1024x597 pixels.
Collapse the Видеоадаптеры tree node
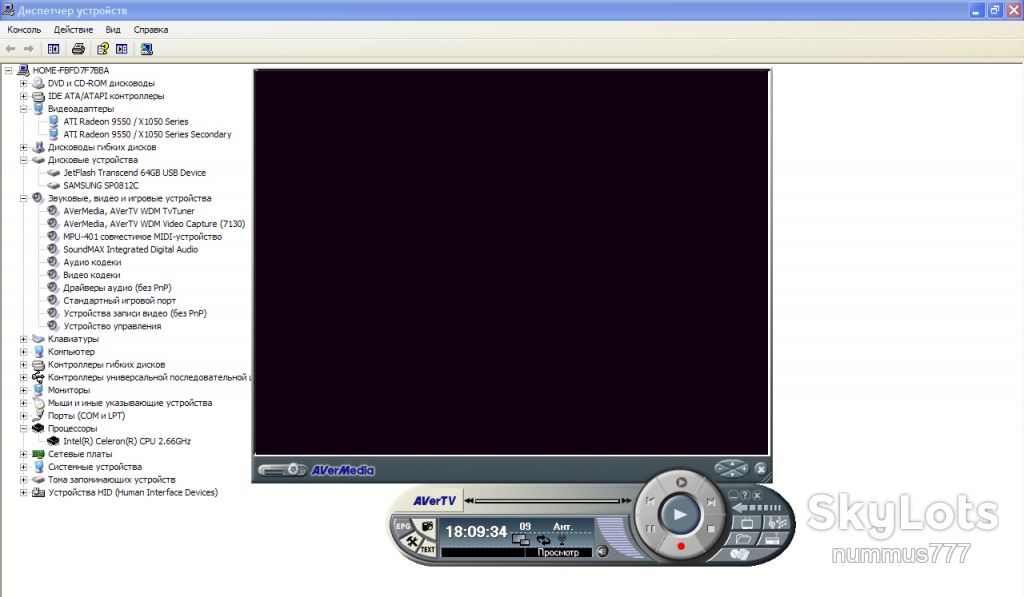pyautogui.click(x=24, y=109)
